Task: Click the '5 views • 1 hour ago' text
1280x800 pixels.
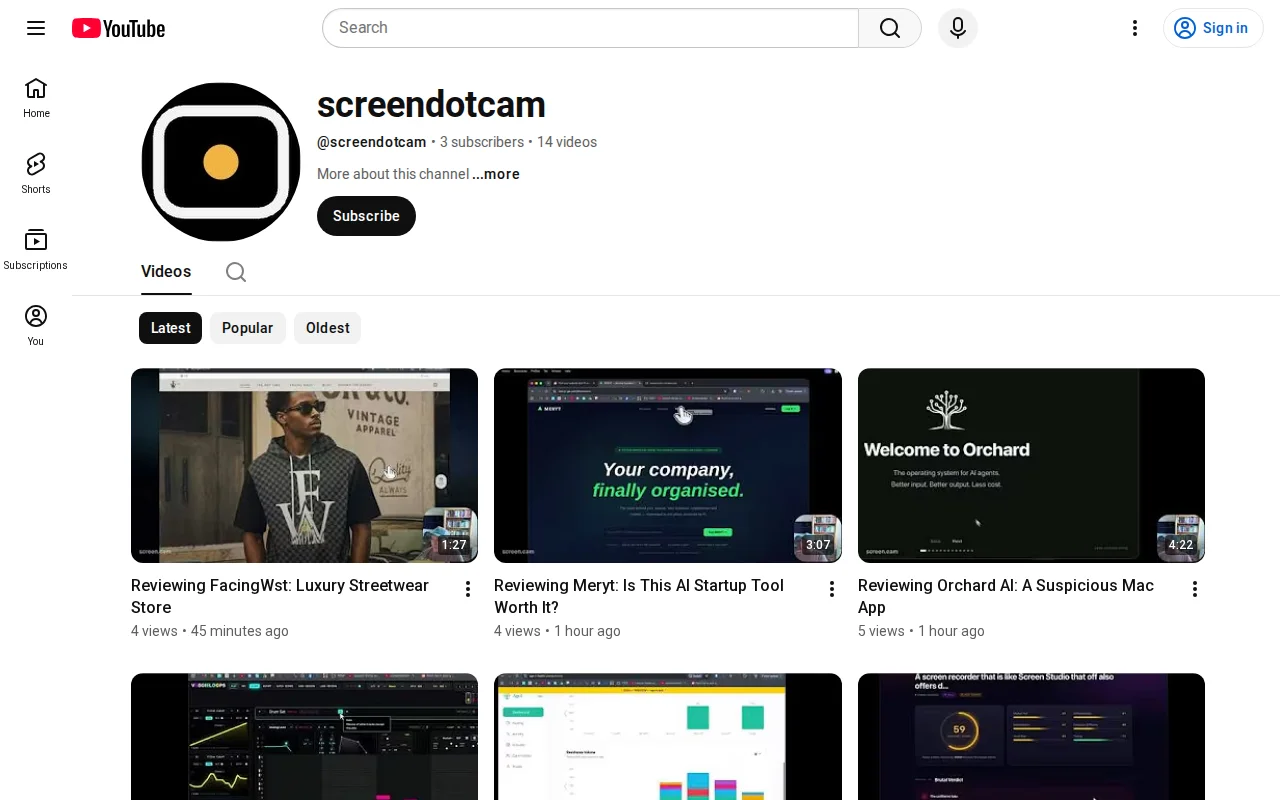Action: pos(921,631)
